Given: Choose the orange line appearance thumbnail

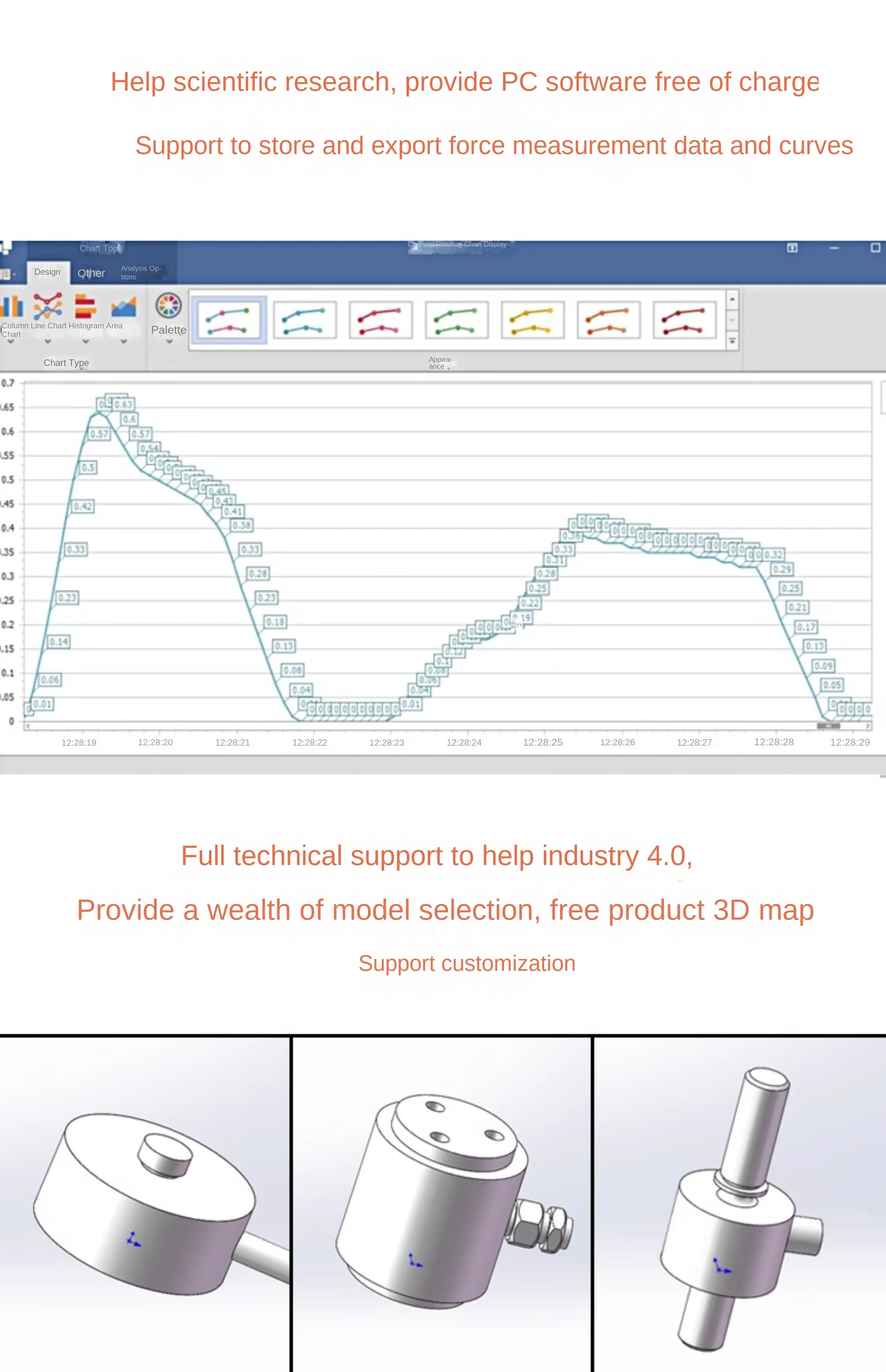Looking at the screenshot, I should click(609, 320).
